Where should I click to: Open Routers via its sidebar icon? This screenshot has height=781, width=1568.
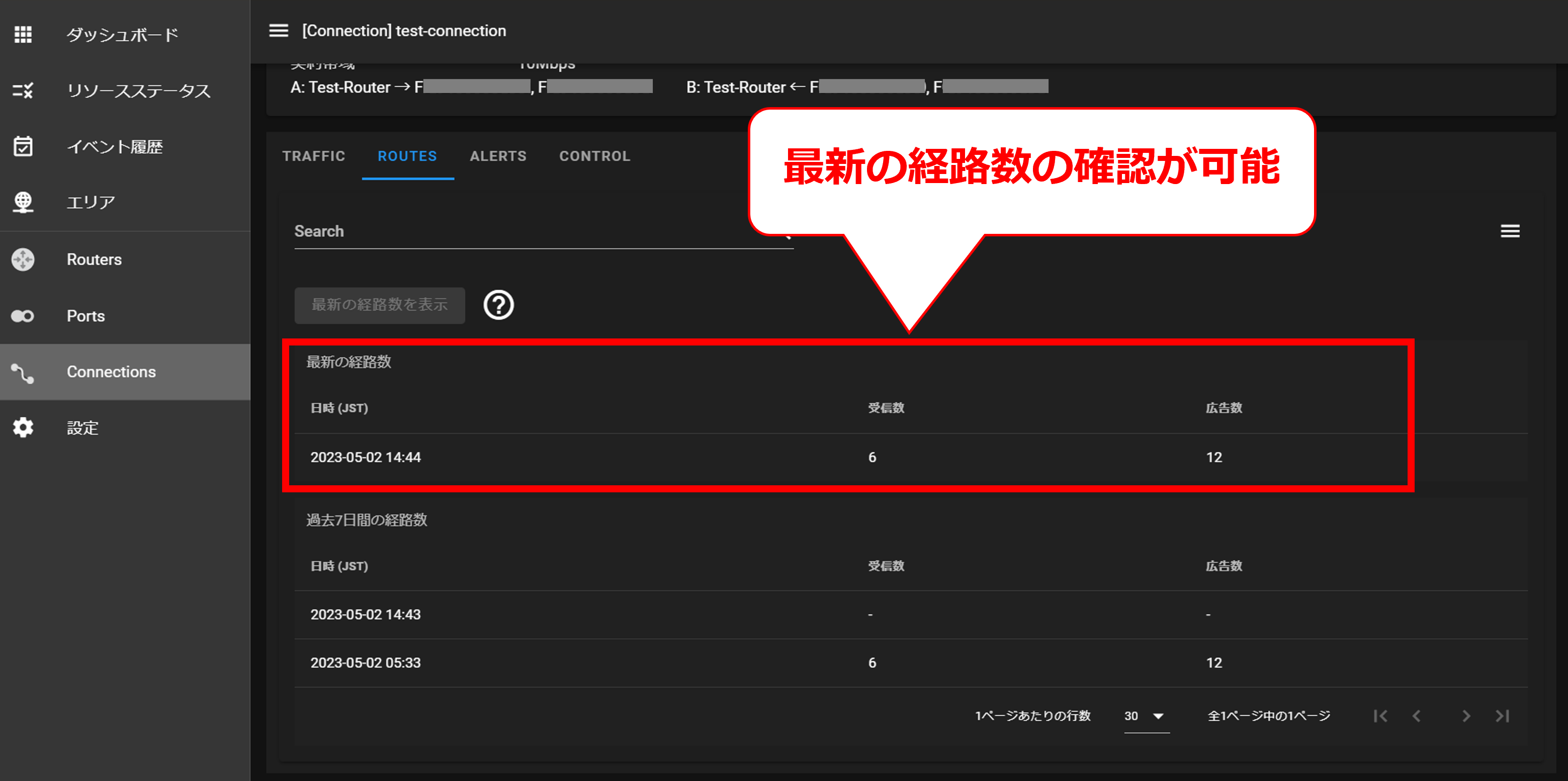(23, 259)
